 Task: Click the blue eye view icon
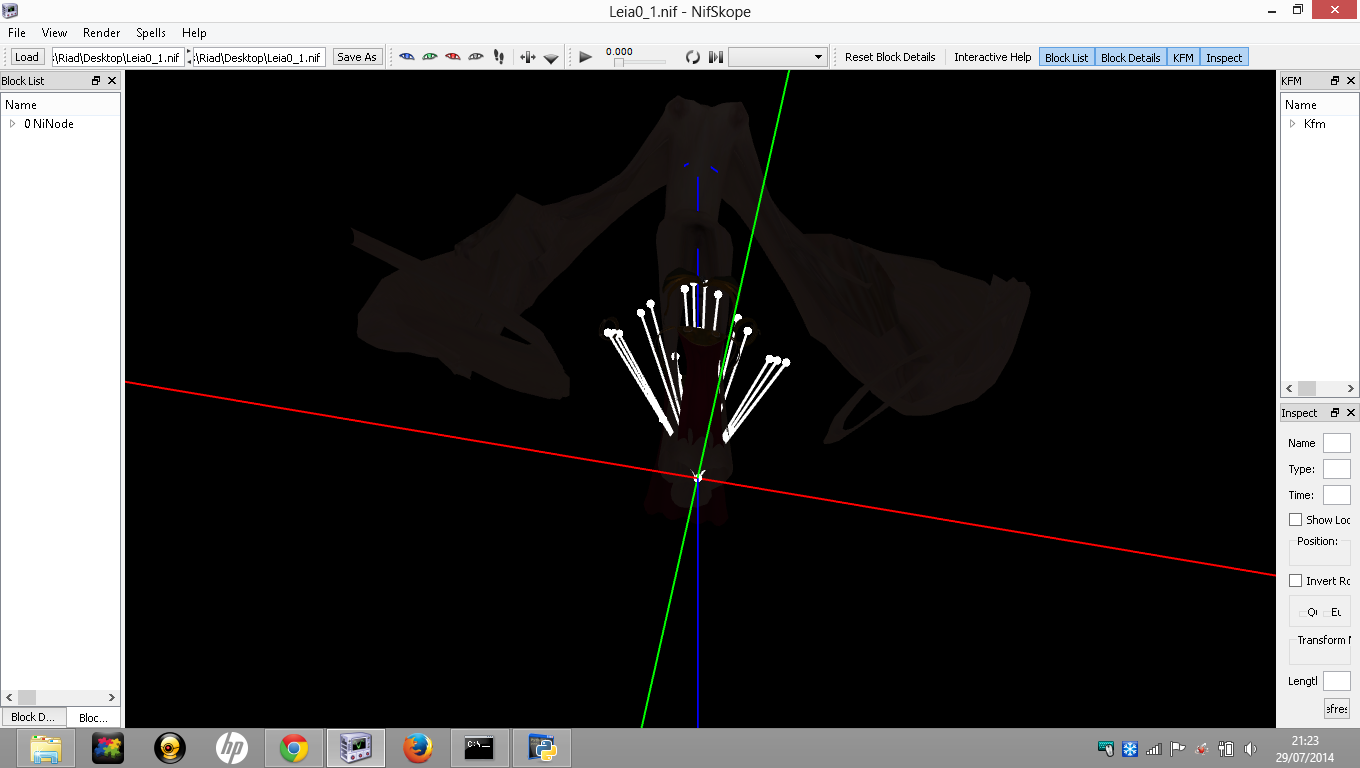[407, 57]
